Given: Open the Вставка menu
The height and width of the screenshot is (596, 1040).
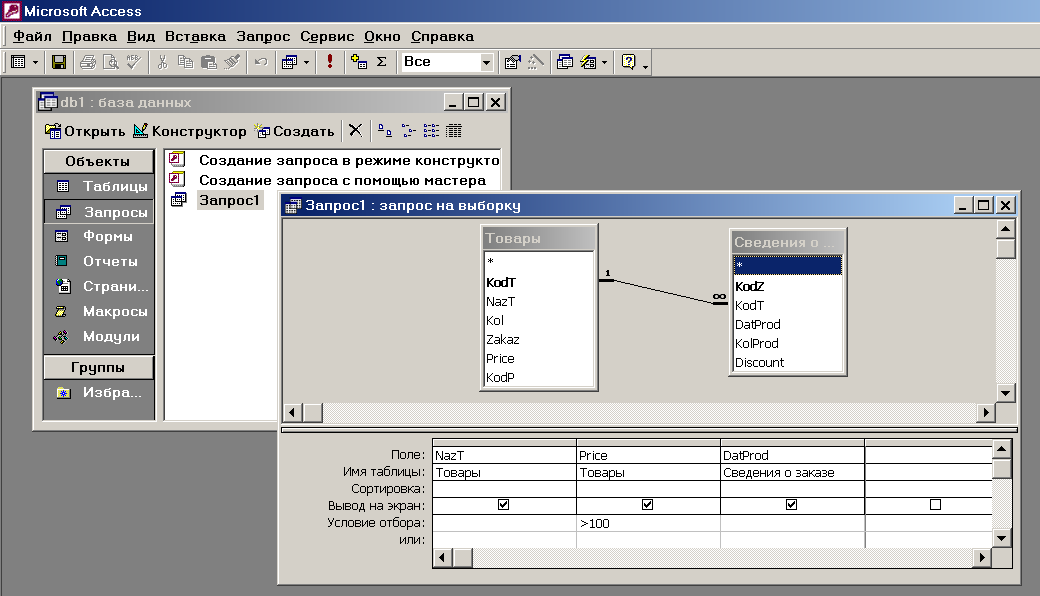Looking at the screenshot, I should coord(195,36).
